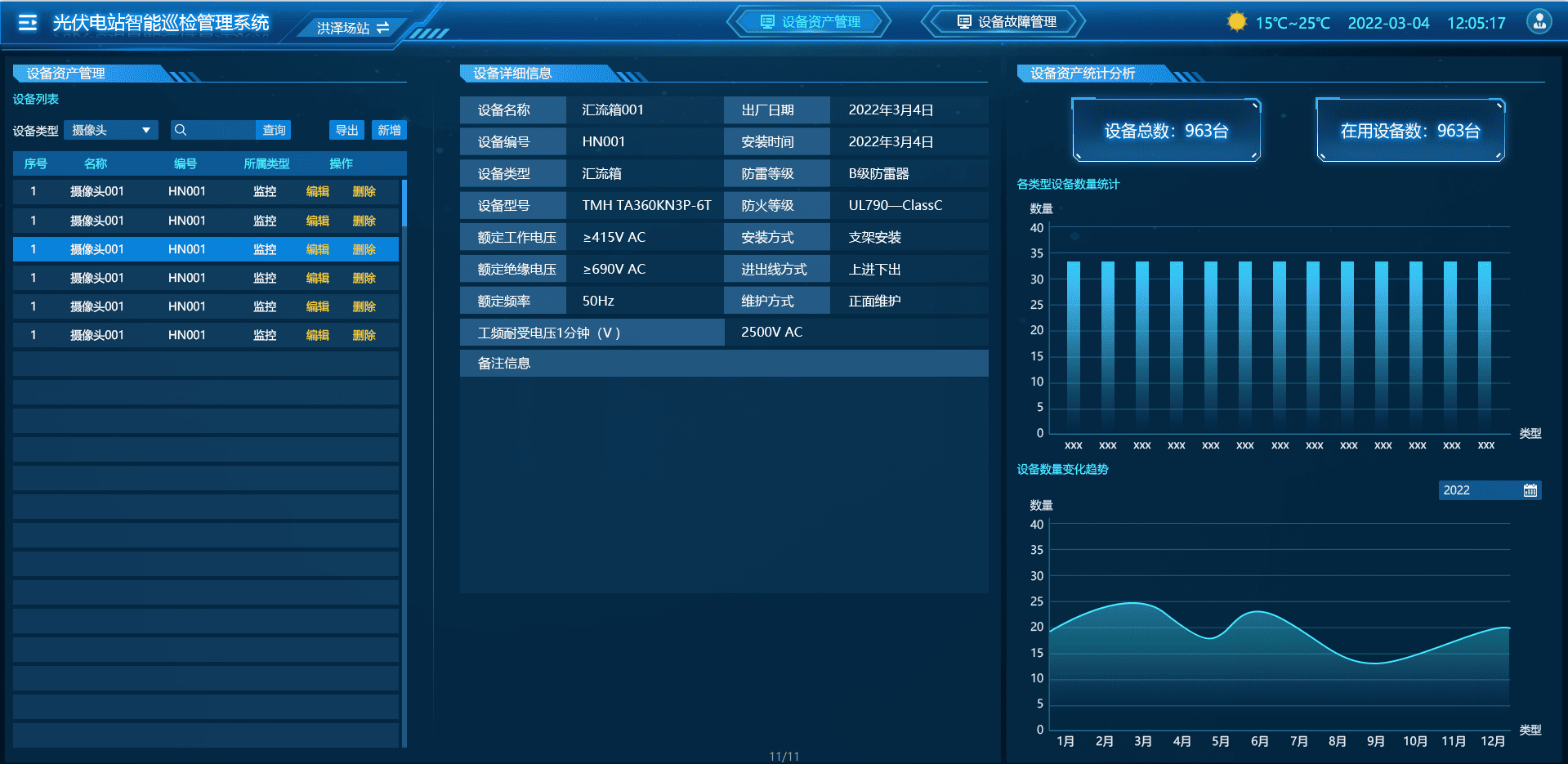
Task: Click the ≥690V AC insulation voltage value
Action: click(x=614, y=269)
